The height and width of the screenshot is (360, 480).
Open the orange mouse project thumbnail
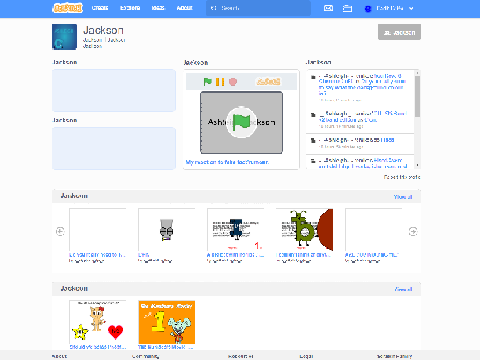coord(167,322)
